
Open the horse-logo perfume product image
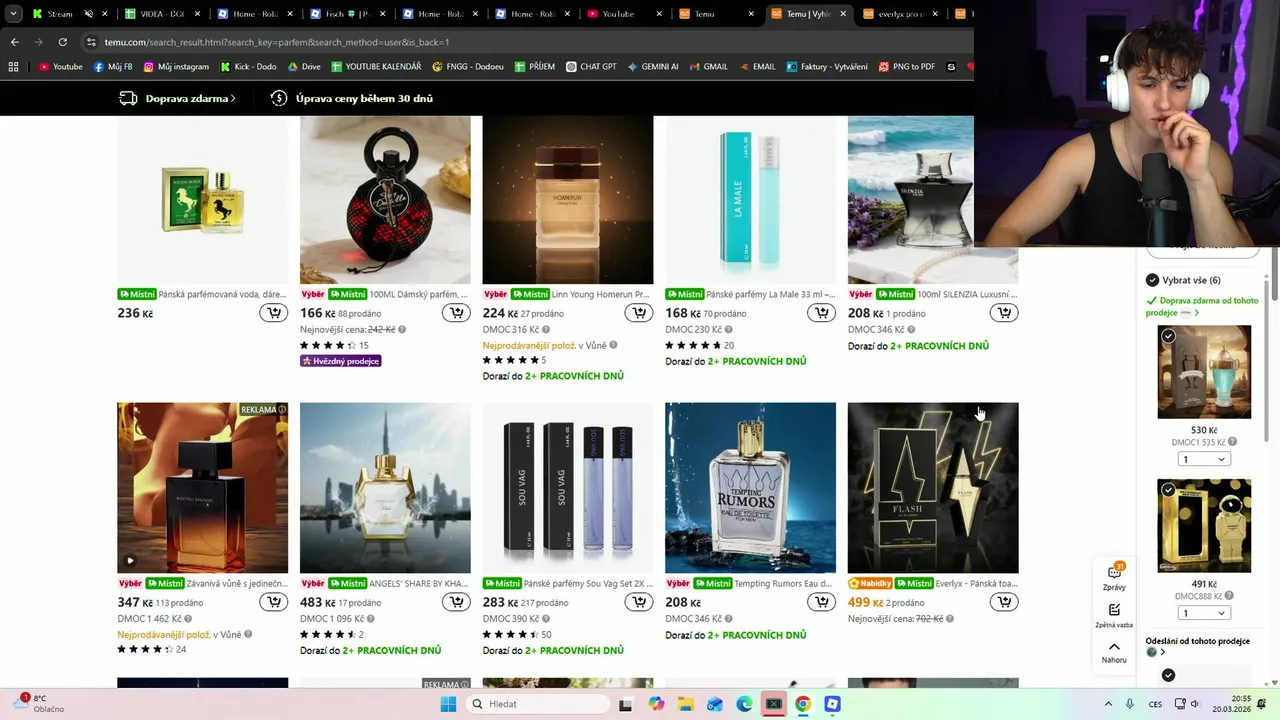coord(203,200)
